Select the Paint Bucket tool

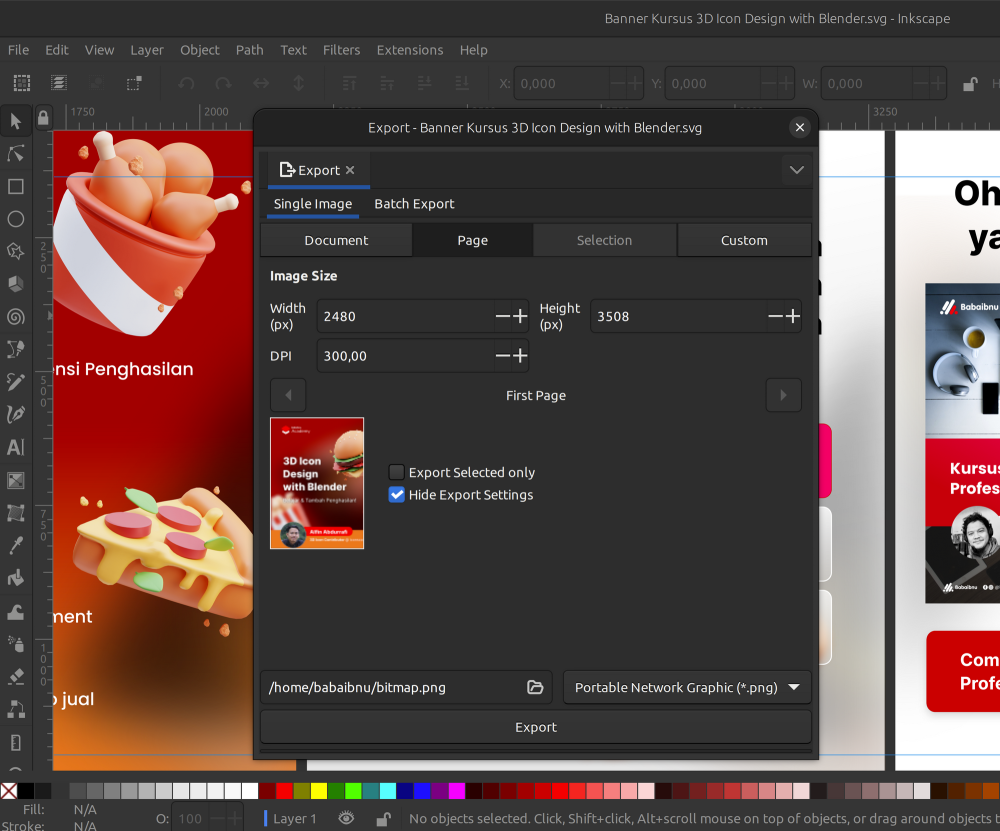16,577
